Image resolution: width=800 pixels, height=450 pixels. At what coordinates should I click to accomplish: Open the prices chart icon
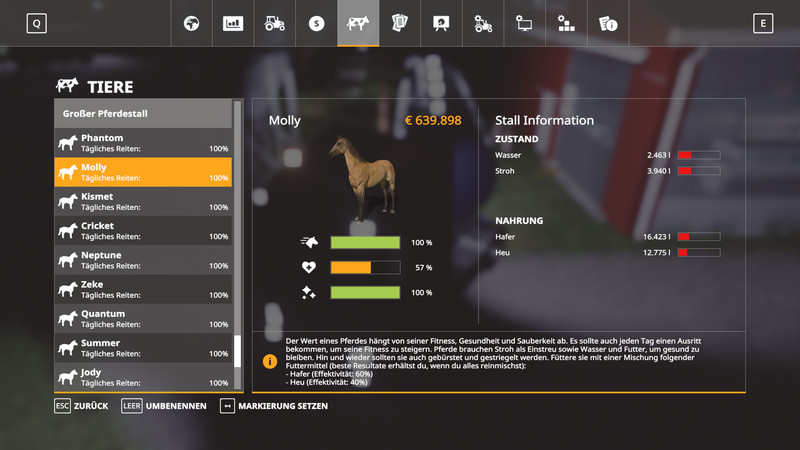233,23
